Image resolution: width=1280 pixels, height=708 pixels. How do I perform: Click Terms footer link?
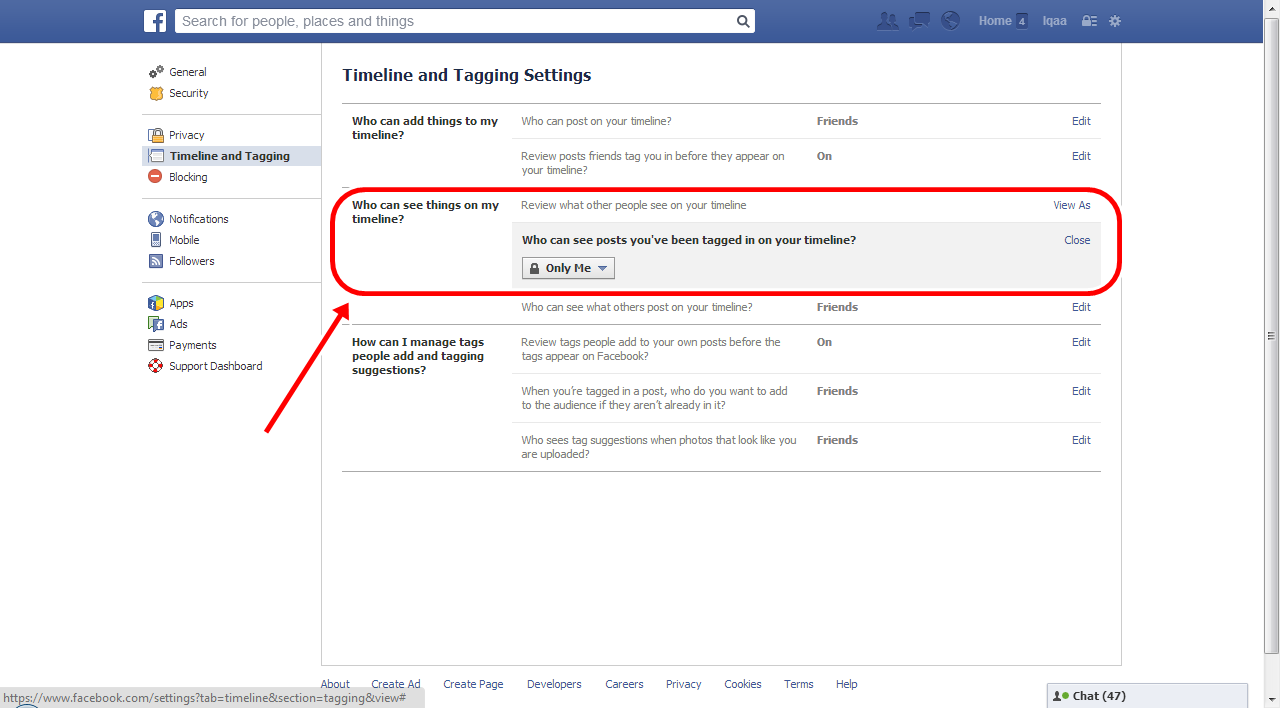pos(798,684)
